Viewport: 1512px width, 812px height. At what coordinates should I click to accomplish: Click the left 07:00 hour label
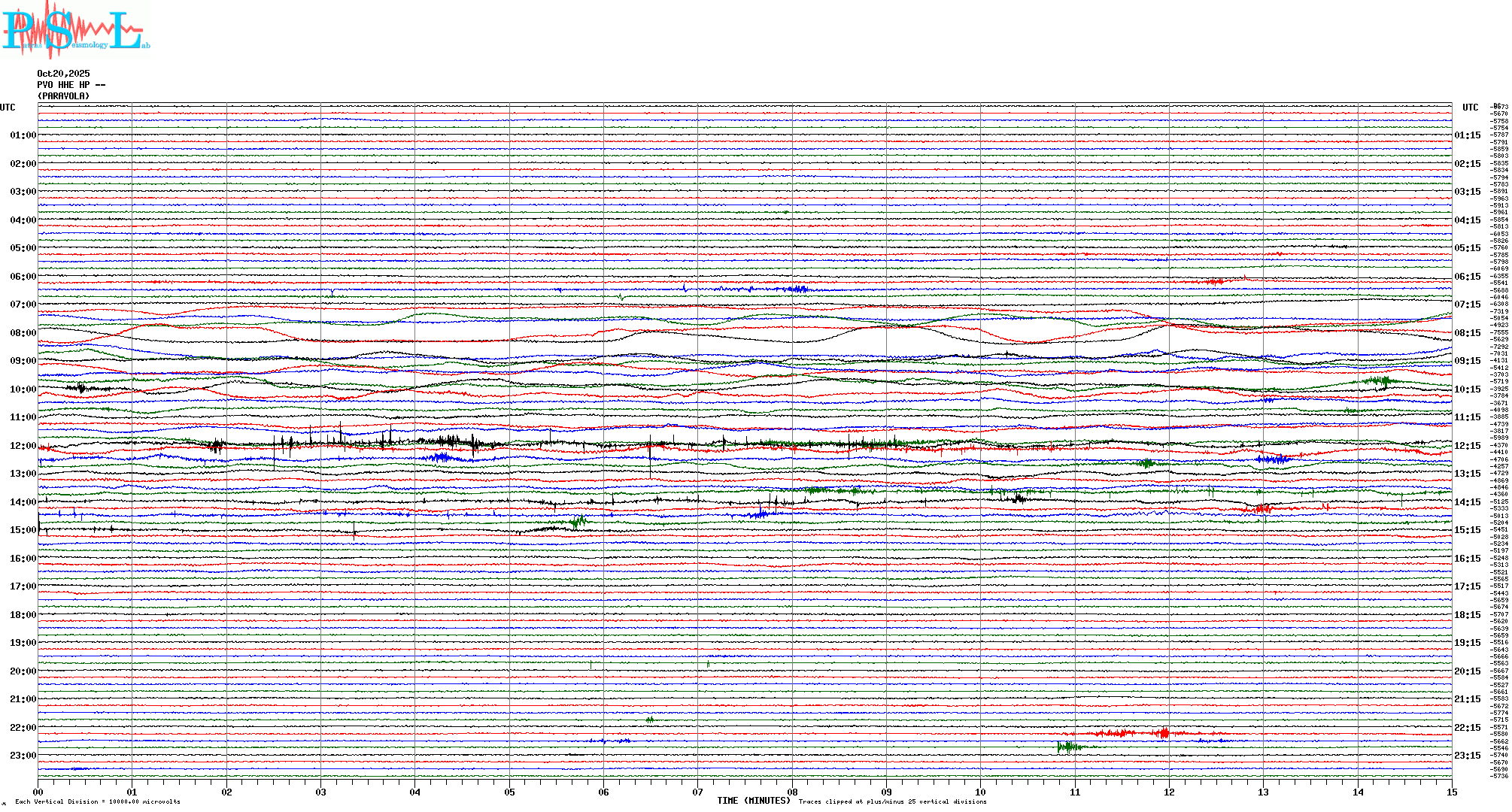[x=23, y=304]
